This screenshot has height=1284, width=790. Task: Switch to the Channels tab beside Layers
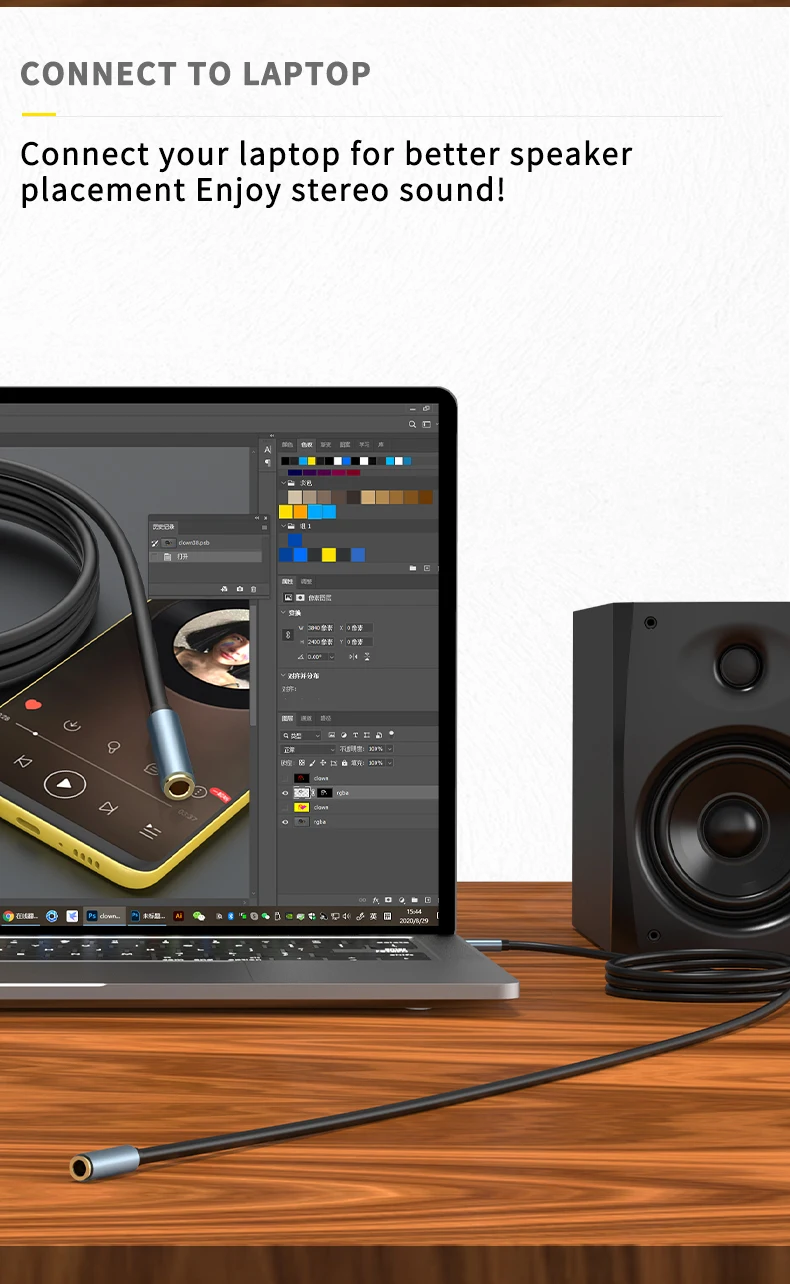click(x=307, y=718)
